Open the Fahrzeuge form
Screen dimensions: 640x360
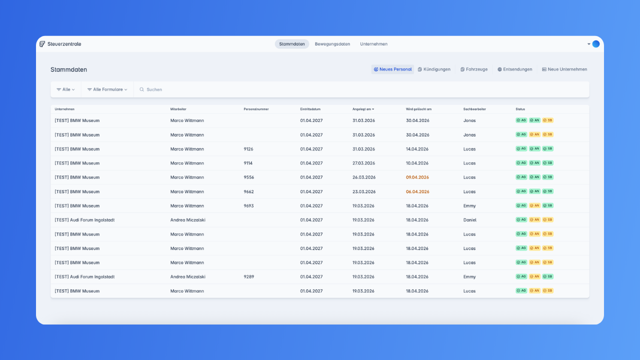(474, 69)
